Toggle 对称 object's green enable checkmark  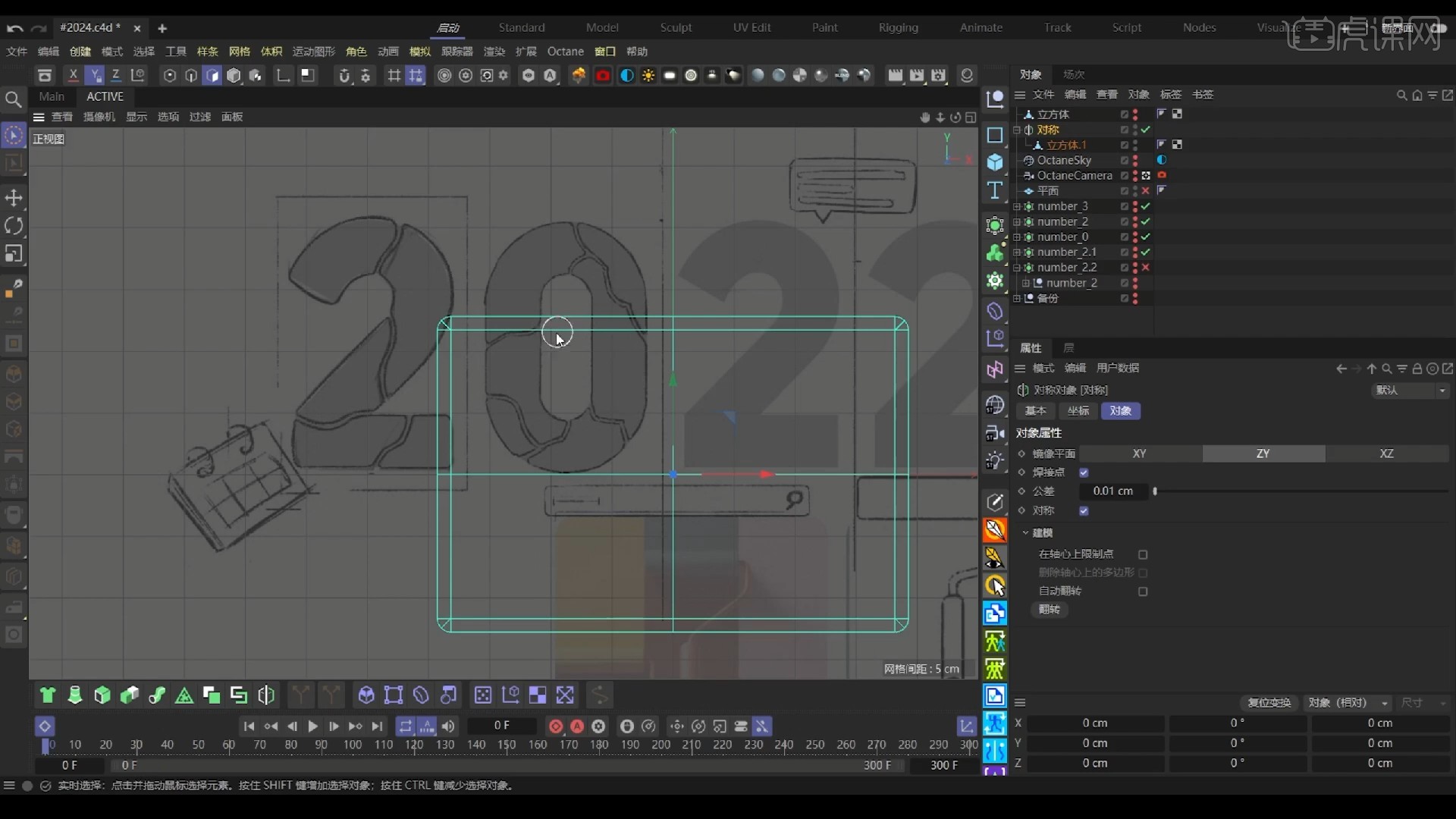click(1146, 130)
